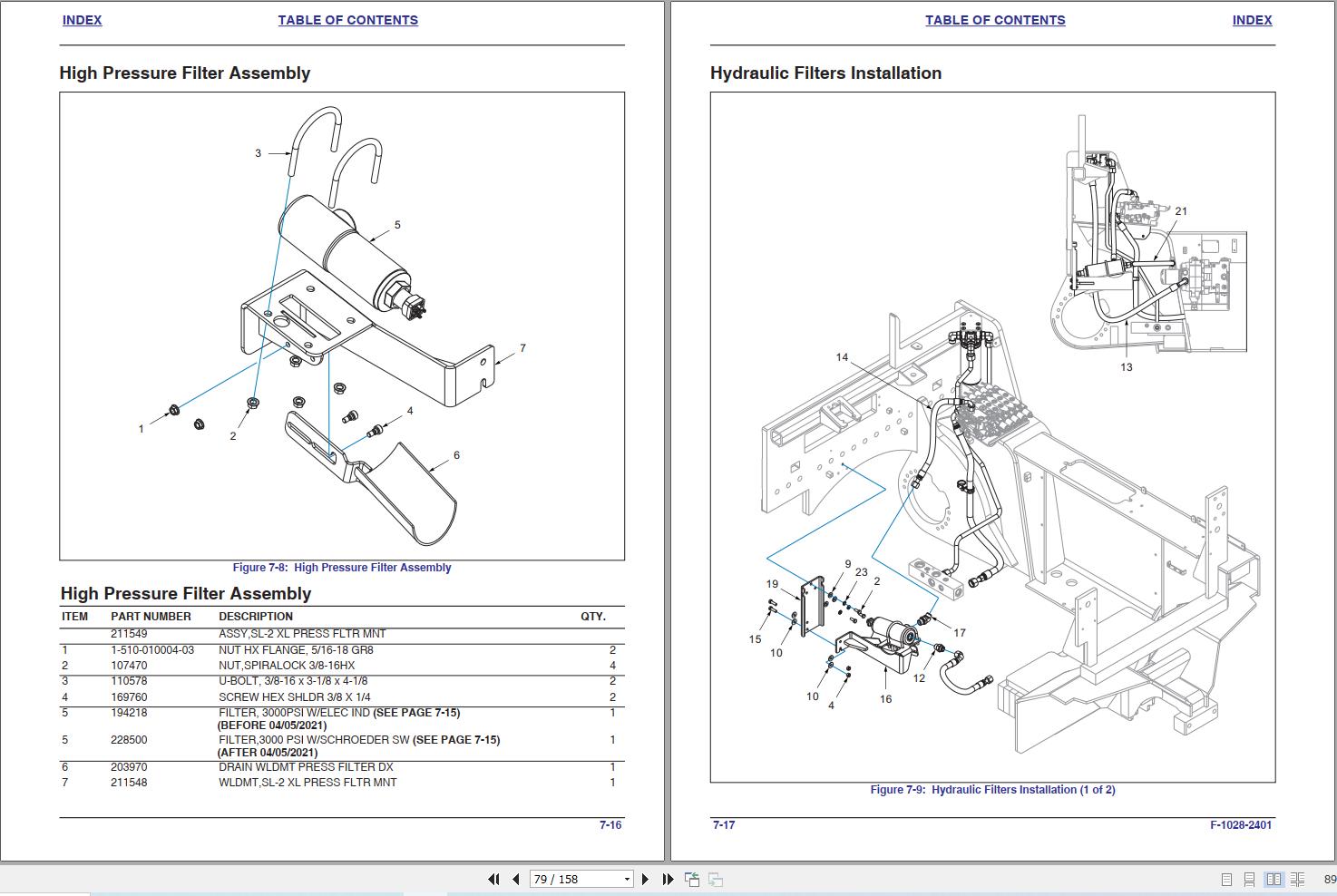1337x896 pixels.
Task: Switch to continuous scrolling view
Action: click(x=1249, y=879)
